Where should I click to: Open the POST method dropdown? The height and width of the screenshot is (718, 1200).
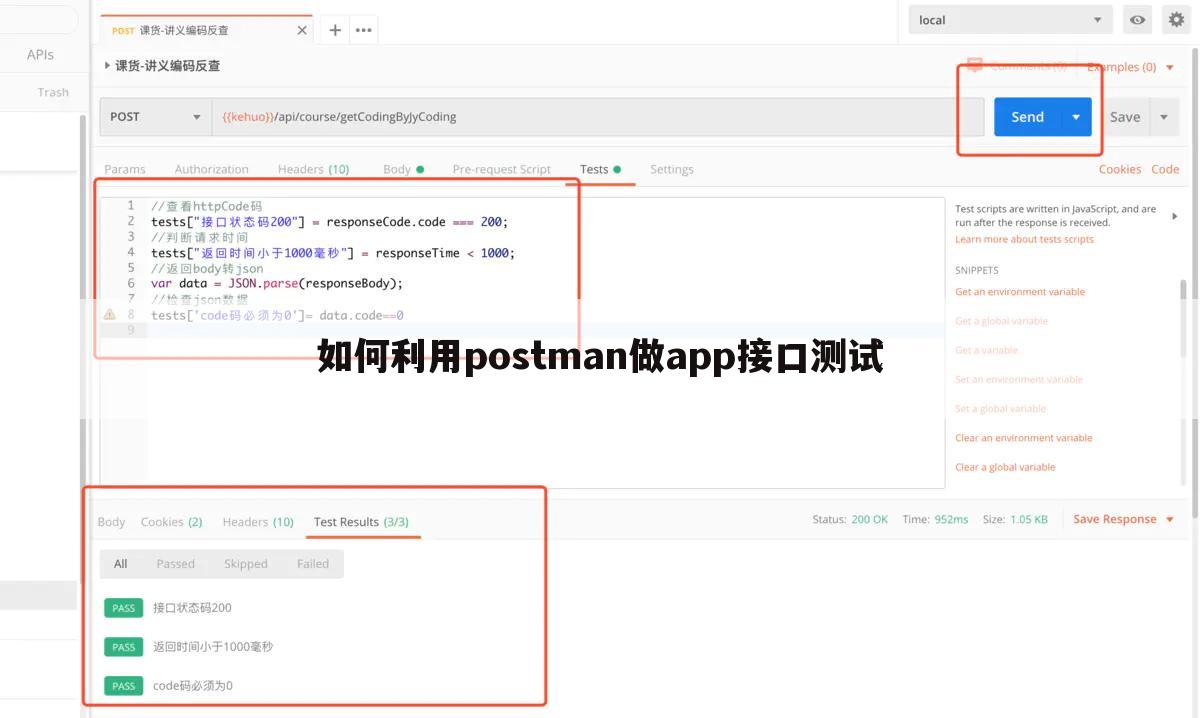coord(155,117)
